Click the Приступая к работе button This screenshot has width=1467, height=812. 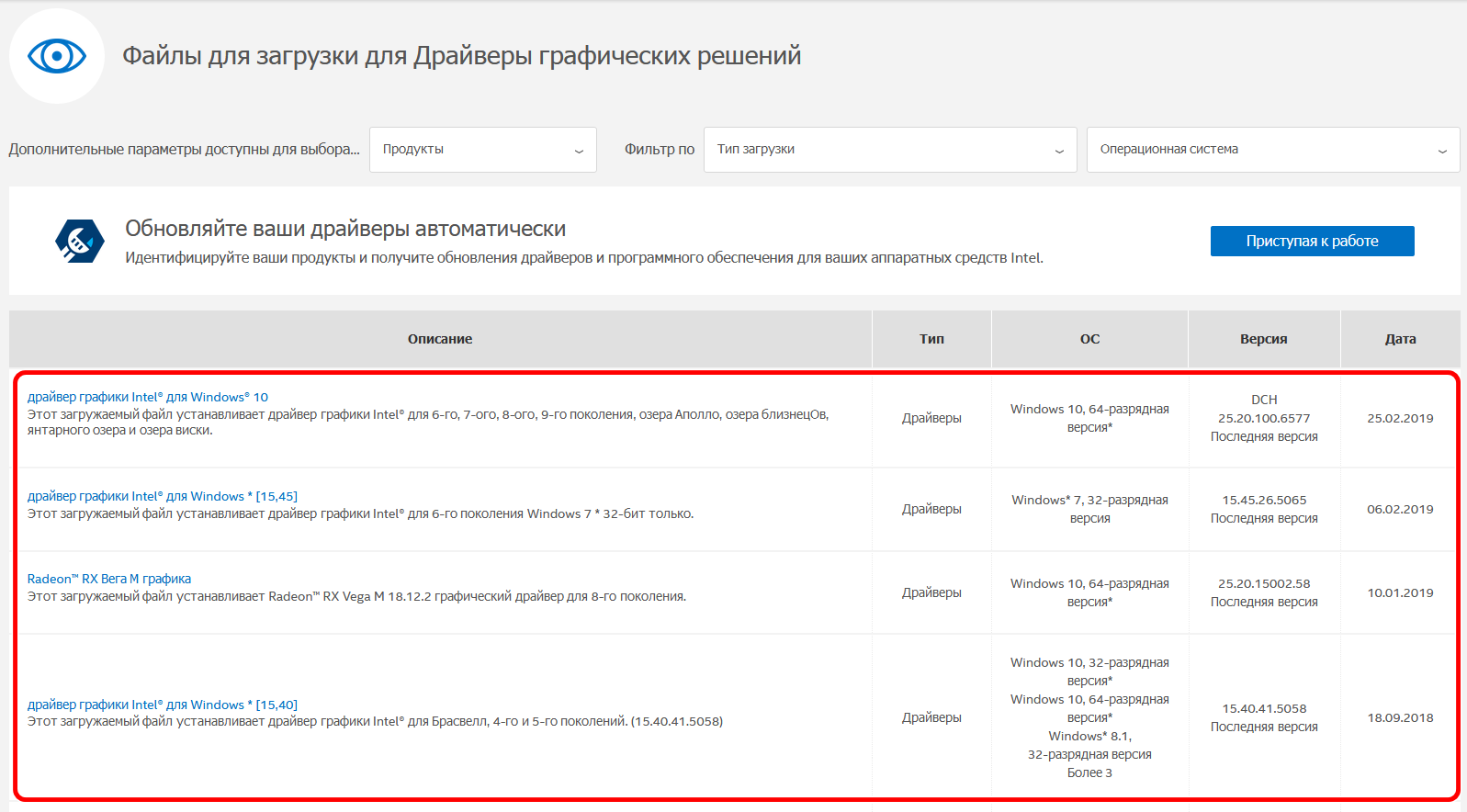coord(1312,241)
